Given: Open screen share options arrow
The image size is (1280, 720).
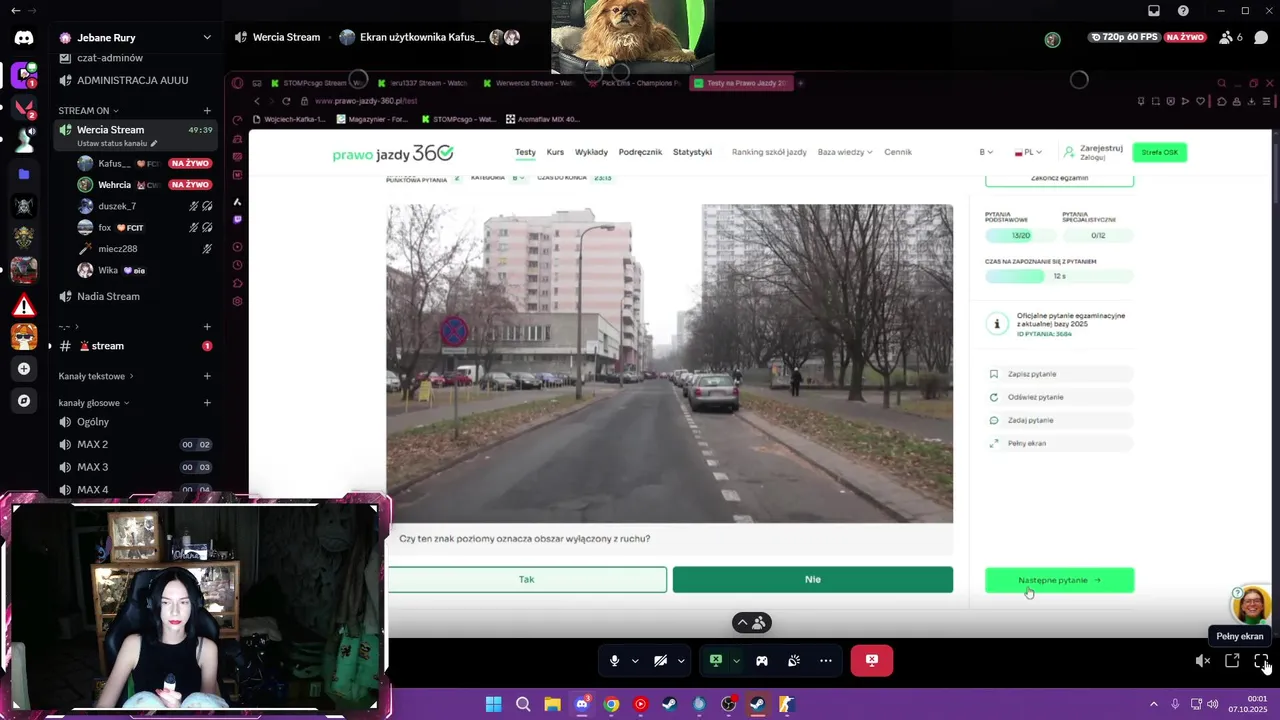Looking at the screenshot, I should click(737, 660).
